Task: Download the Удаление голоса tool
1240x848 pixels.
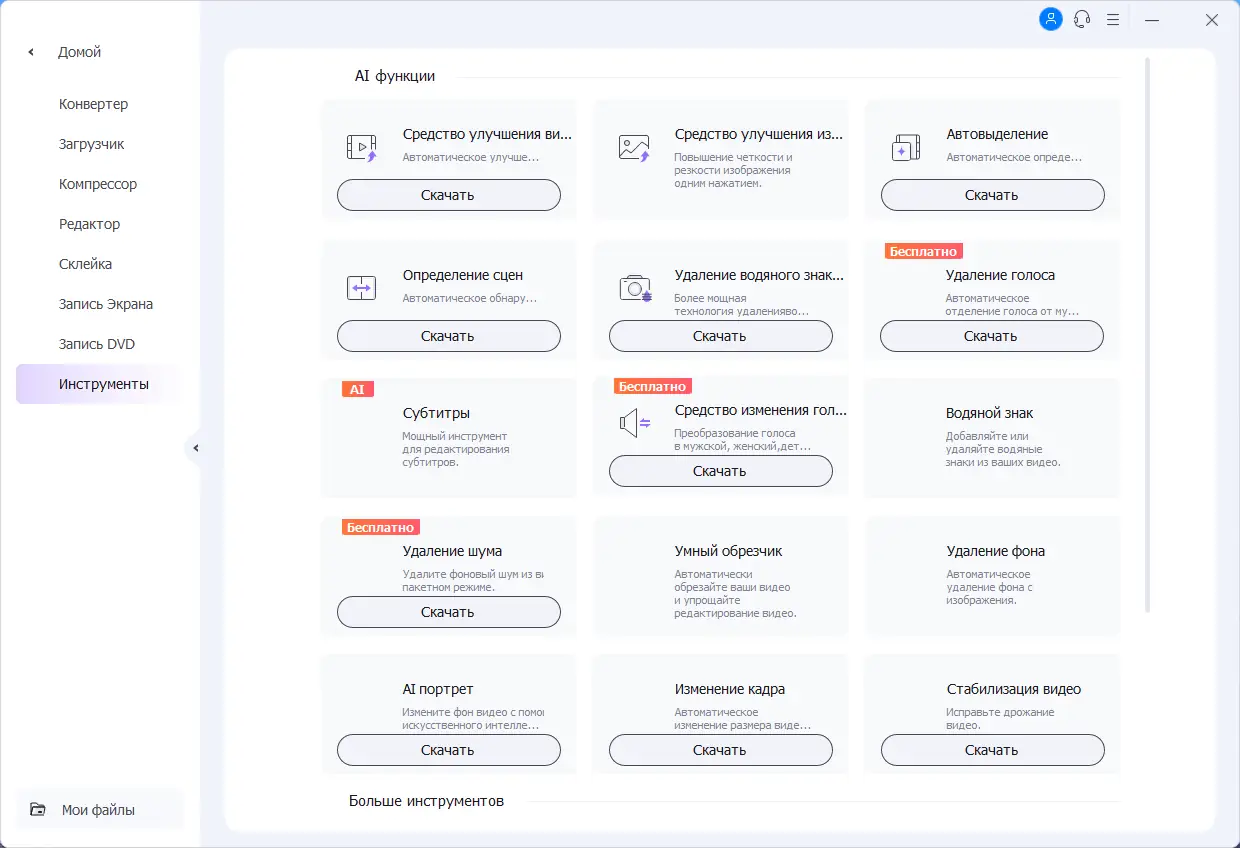Action: (x=991, y=336)
